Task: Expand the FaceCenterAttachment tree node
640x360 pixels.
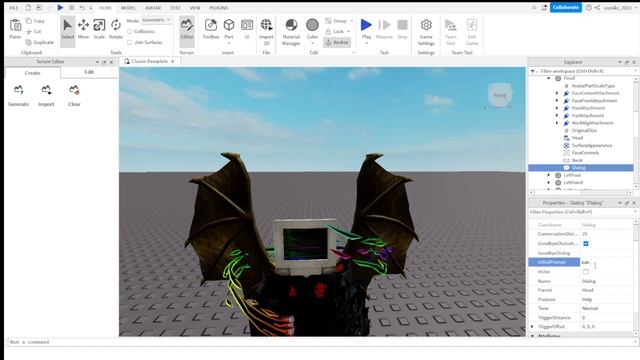Action: (x=557, y=93)
